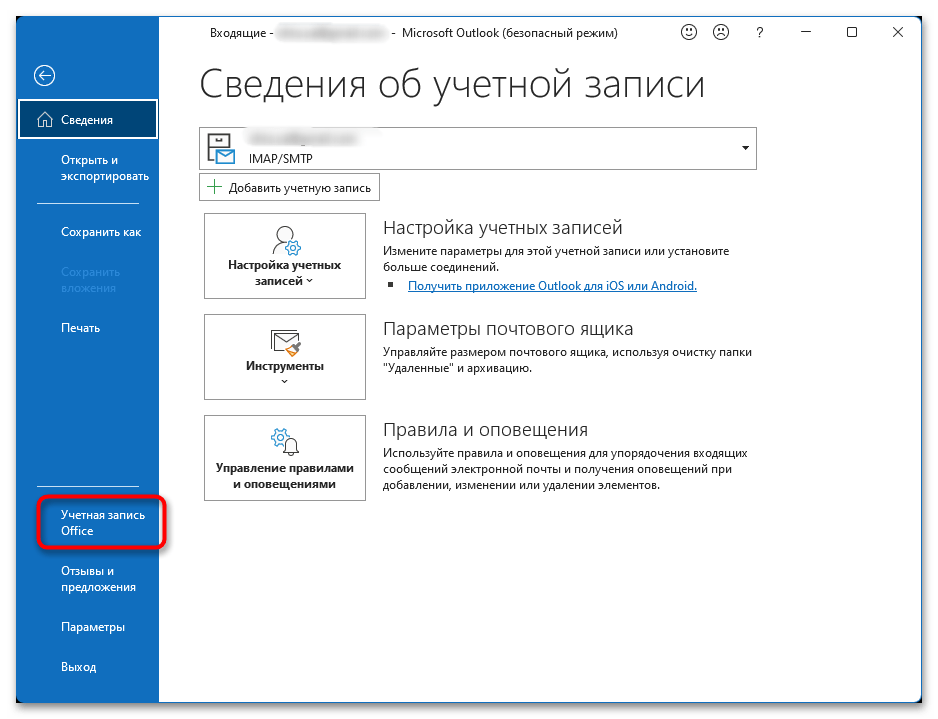Viewport: 938px width, 719px height.
Task: Expand the Инструменты dropdown button
Action: tap(285, 357)
